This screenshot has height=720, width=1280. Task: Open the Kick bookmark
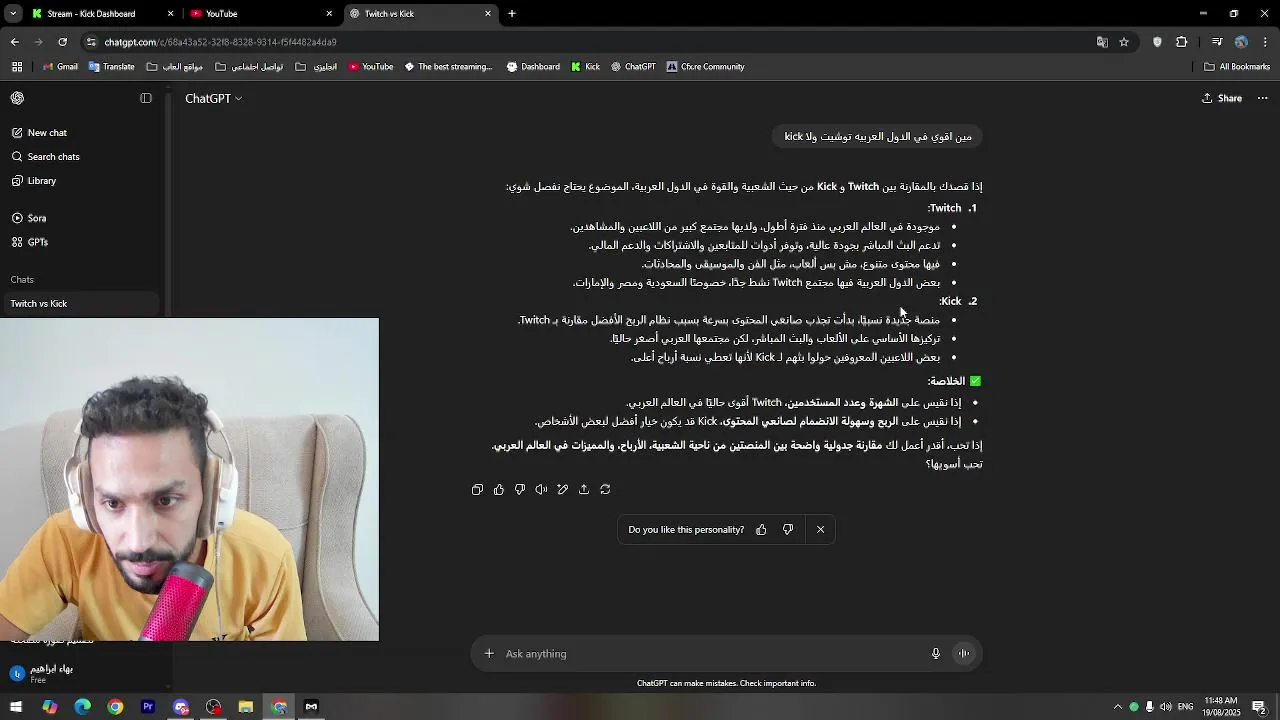[x=586, y=67]
